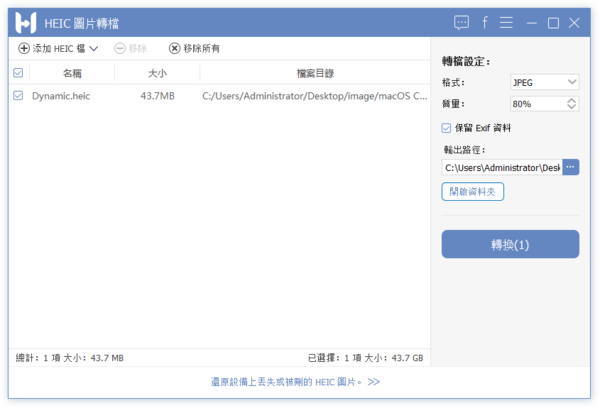Click the plus icon to add HEIC file
Screen dimensions: 600x408
coord(24,48)
